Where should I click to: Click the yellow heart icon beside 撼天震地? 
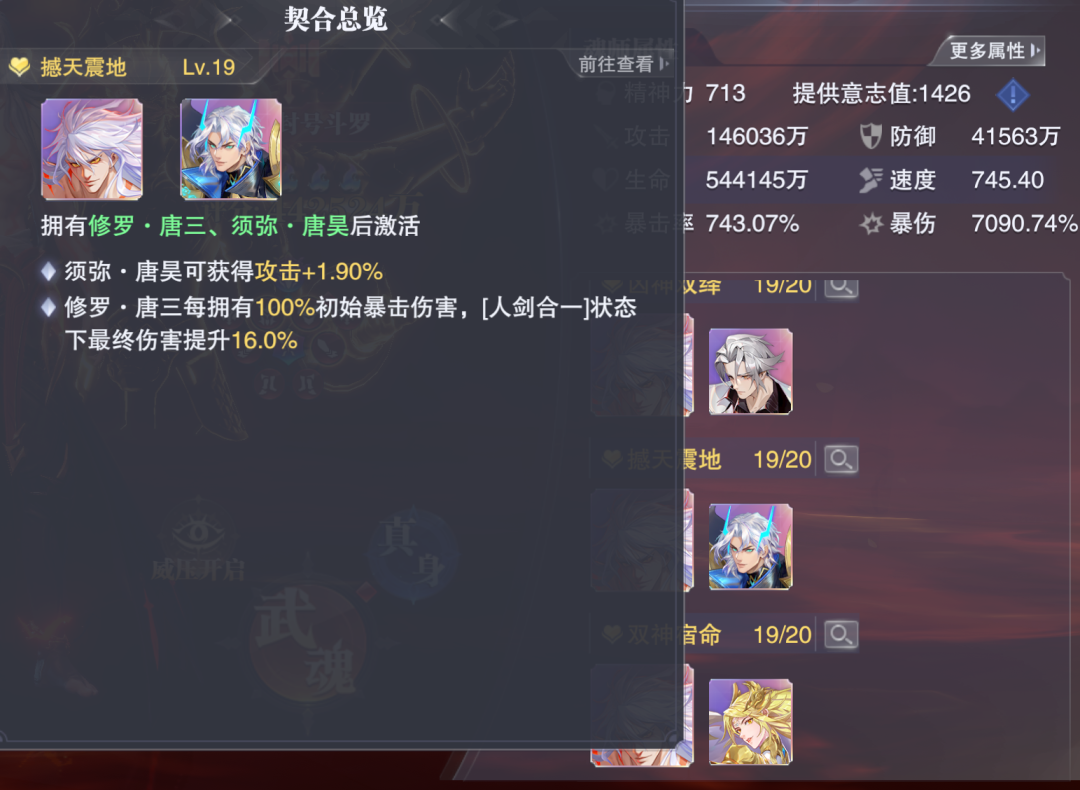[x=19, y=67]
